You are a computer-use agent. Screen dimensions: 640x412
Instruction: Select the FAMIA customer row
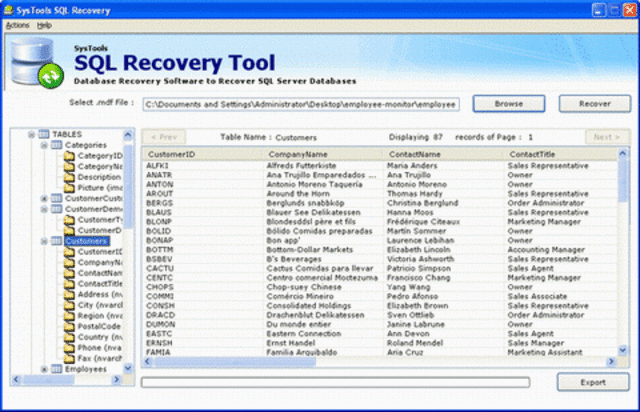[380, 352]
